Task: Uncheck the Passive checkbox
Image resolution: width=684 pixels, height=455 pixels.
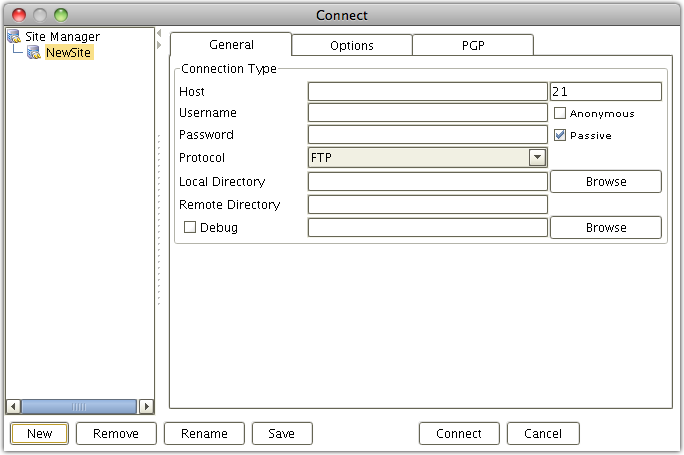Action: click(560, 135)
